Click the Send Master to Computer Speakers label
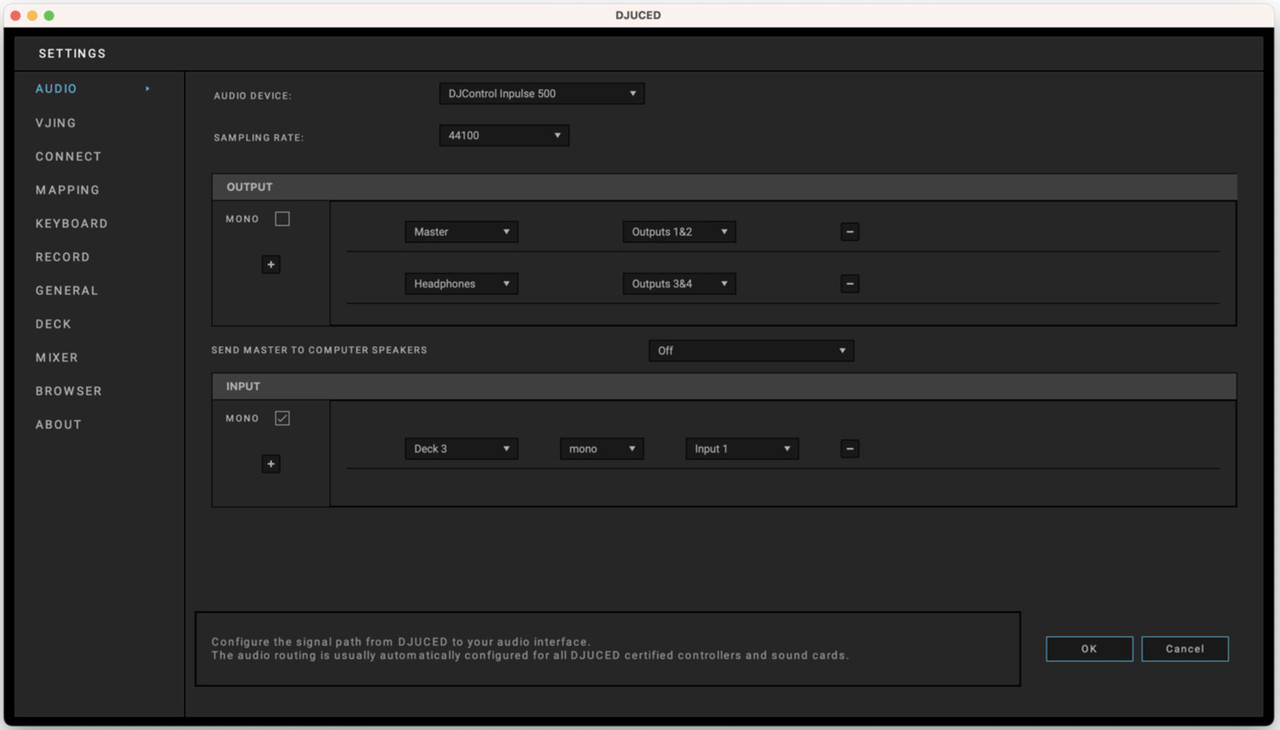Image resolution: width=1280 pixels, height=730 pixels. (x=319, y=351)
